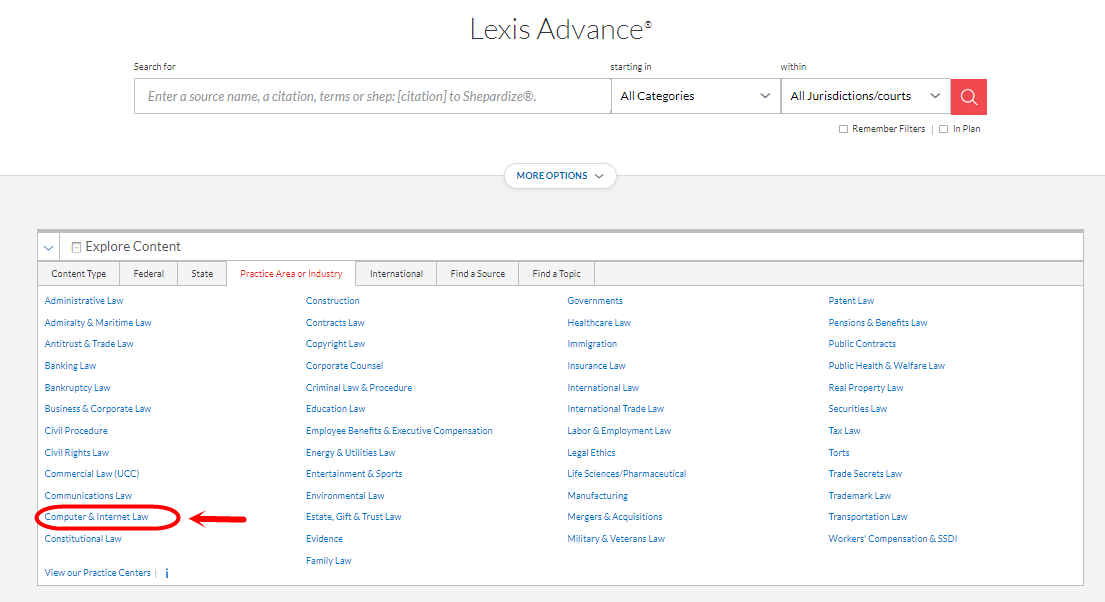
Task: Select International Trade Law
Action: 615,409
